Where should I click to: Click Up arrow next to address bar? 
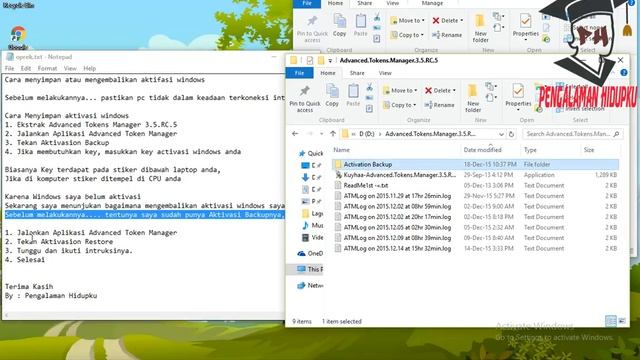tap(333, 134)
